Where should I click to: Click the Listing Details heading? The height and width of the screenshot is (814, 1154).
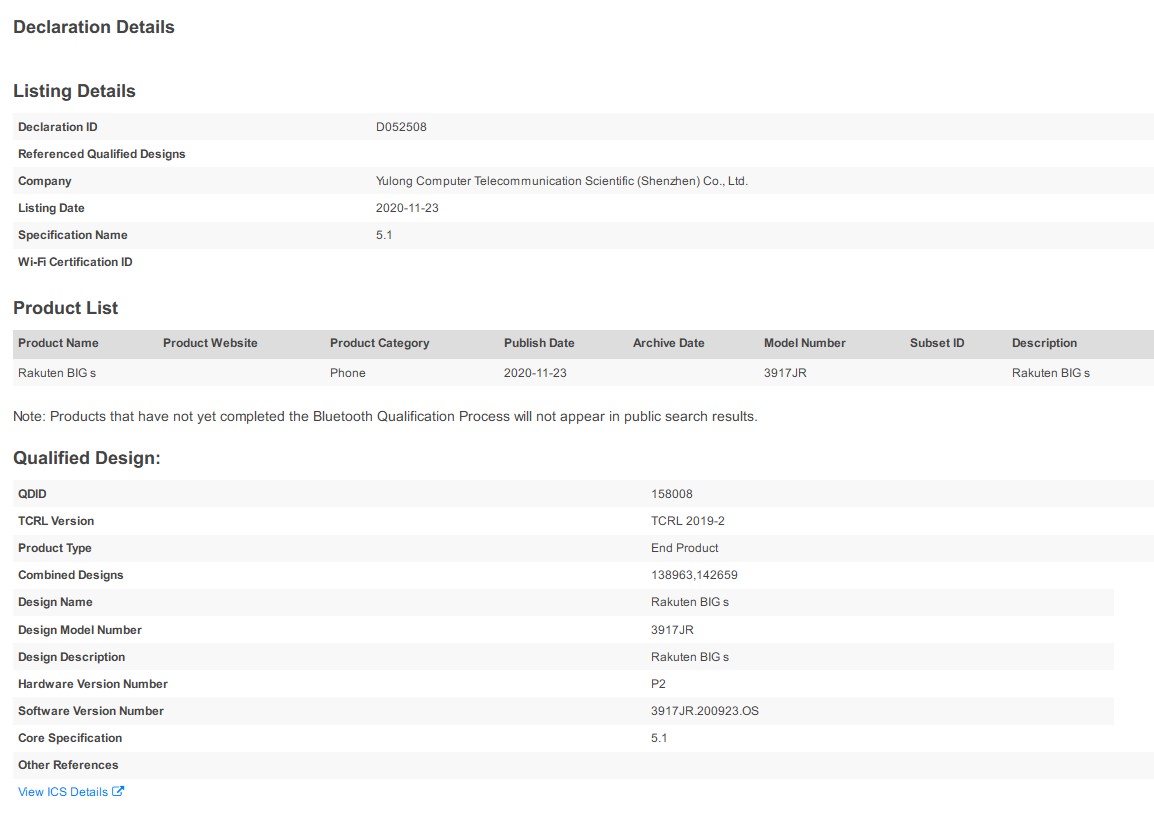point(74,91)
